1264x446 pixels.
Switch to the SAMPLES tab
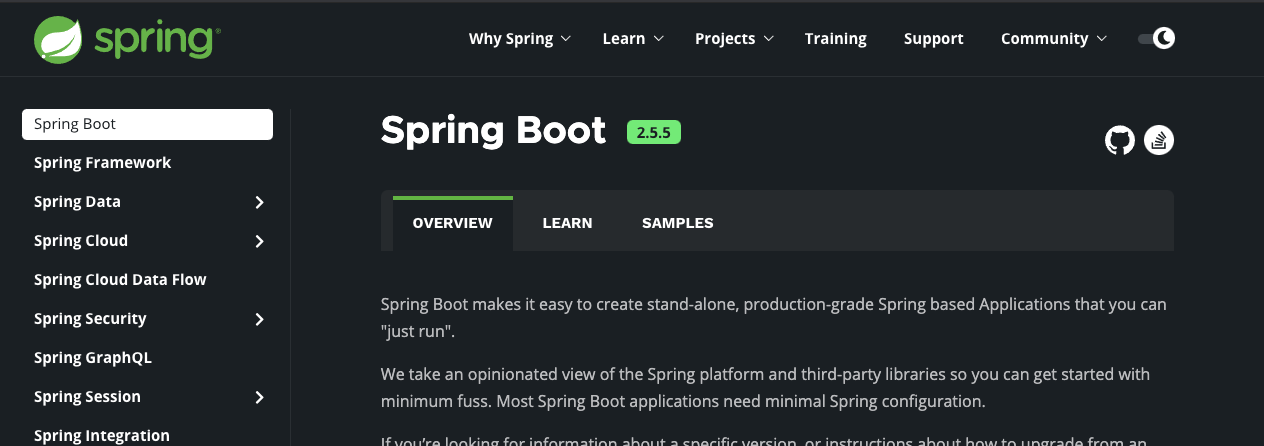point(678,223)
